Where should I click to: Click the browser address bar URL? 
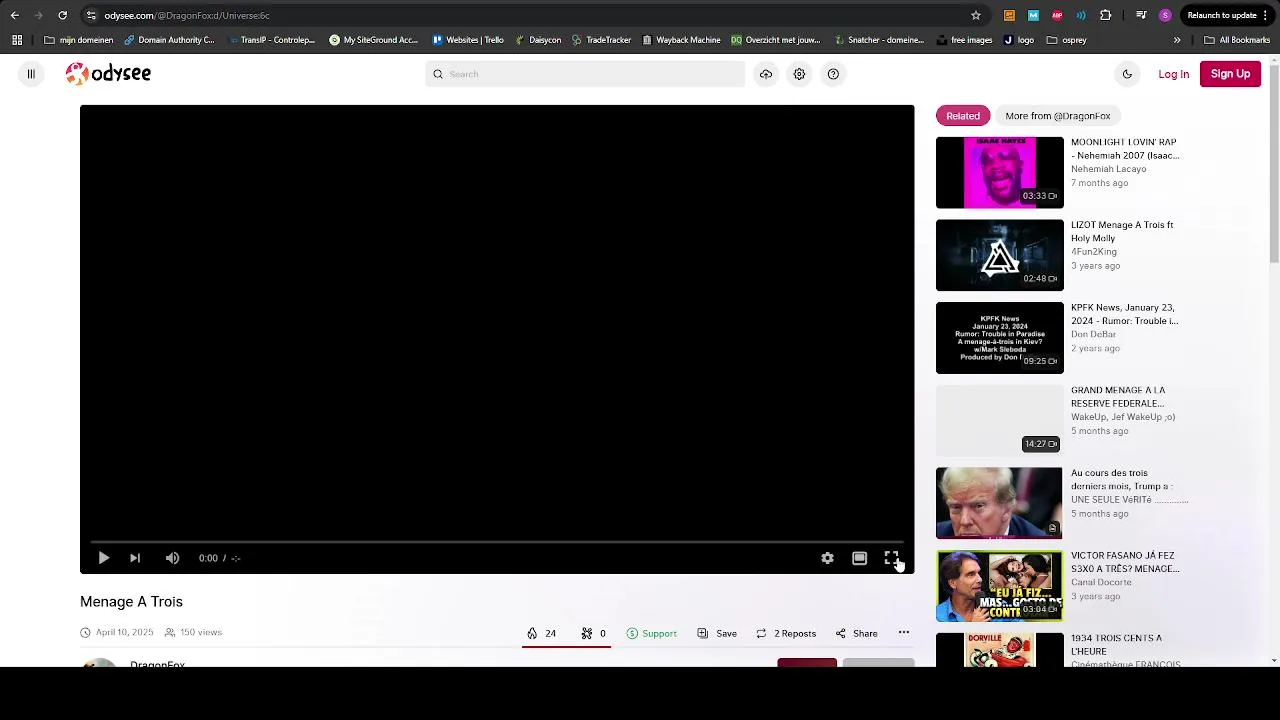[x=187, y=15]
